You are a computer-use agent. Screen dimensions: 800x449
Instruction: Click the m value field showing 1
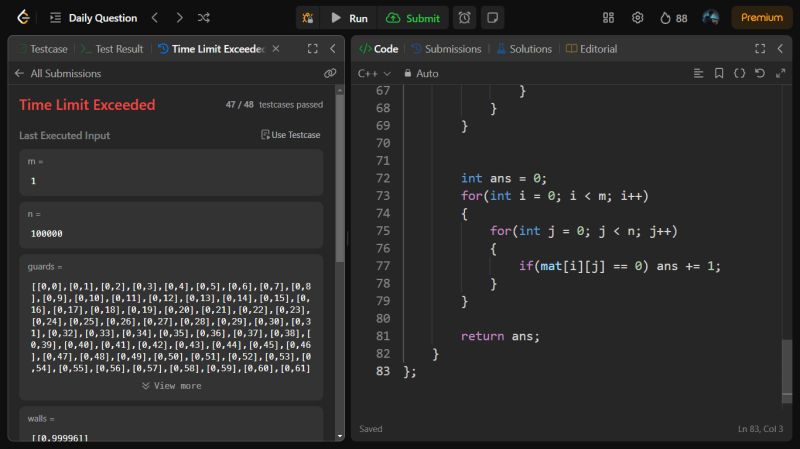click(x=171, y=181)
